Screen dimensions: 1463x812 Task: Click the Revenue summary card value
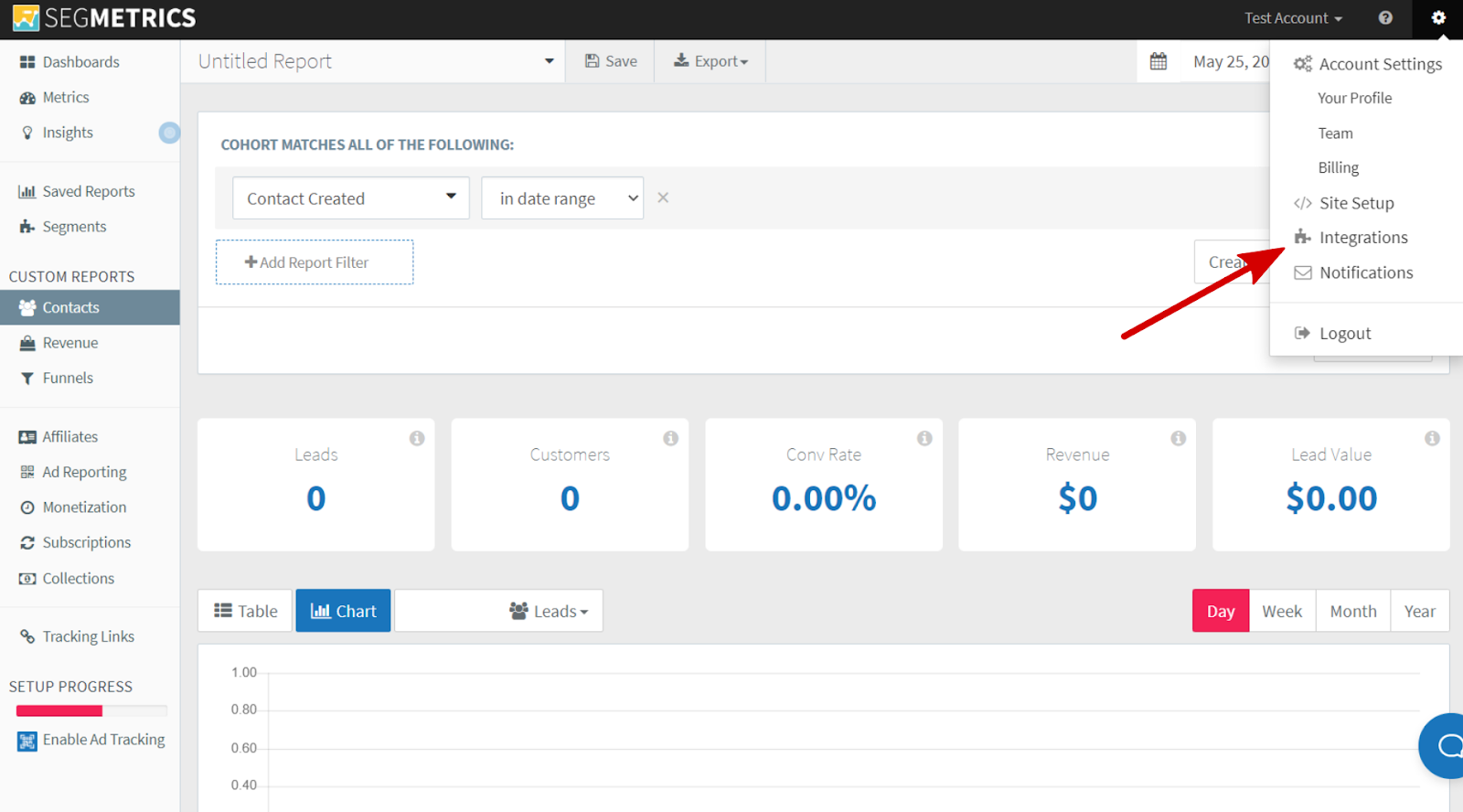[x=1078, y=498]
